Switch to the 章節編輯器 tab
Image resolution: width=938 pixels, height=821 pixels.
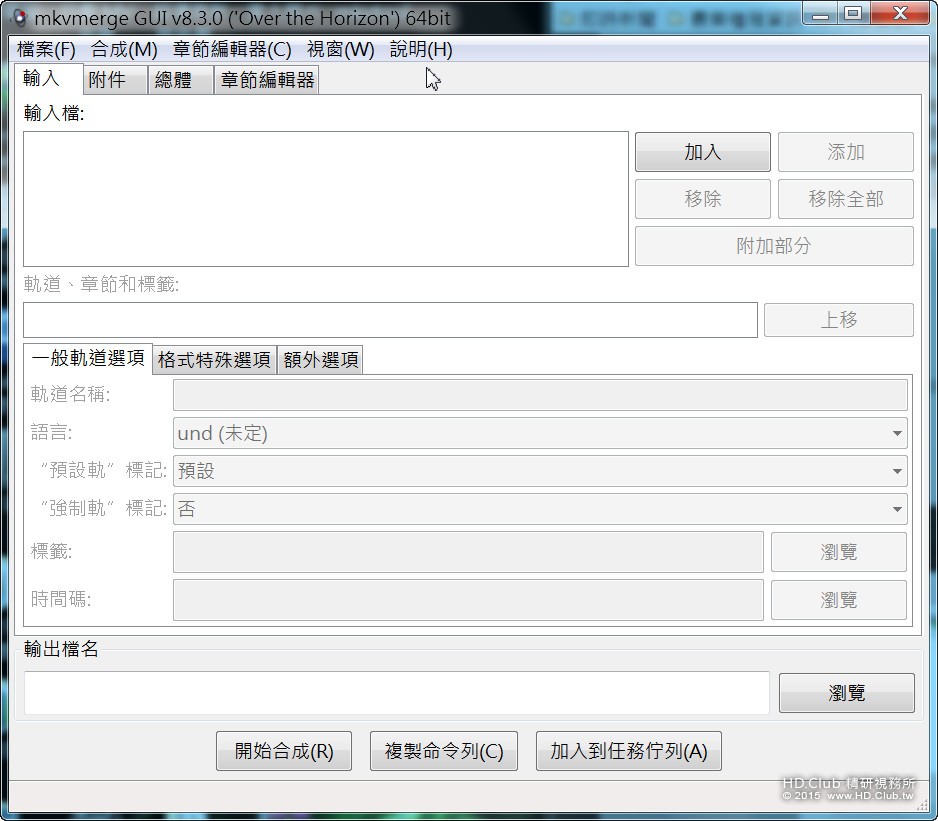click(267, 80)
